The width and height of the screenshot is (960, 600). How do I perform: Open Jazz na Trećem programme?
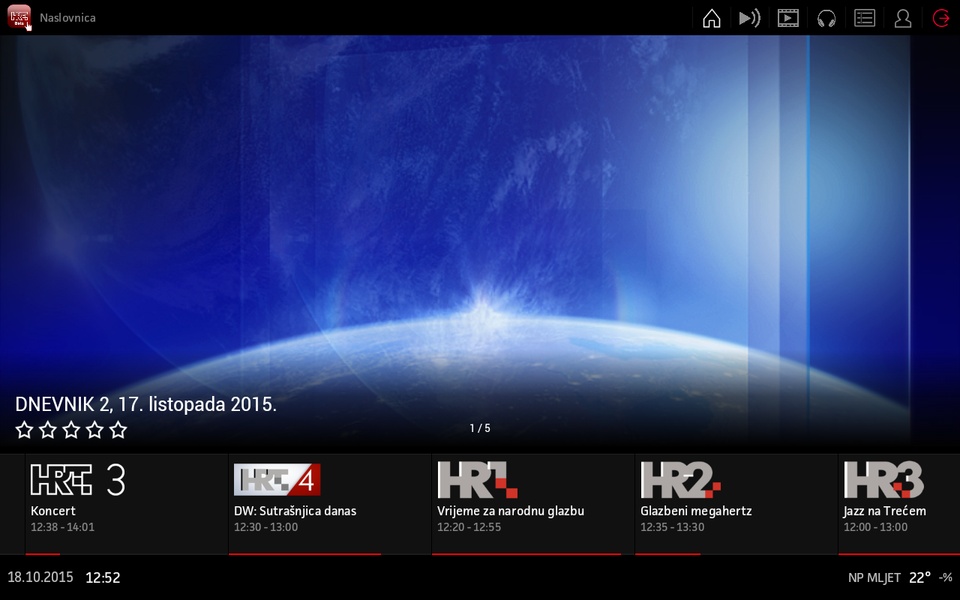point(885,511)
